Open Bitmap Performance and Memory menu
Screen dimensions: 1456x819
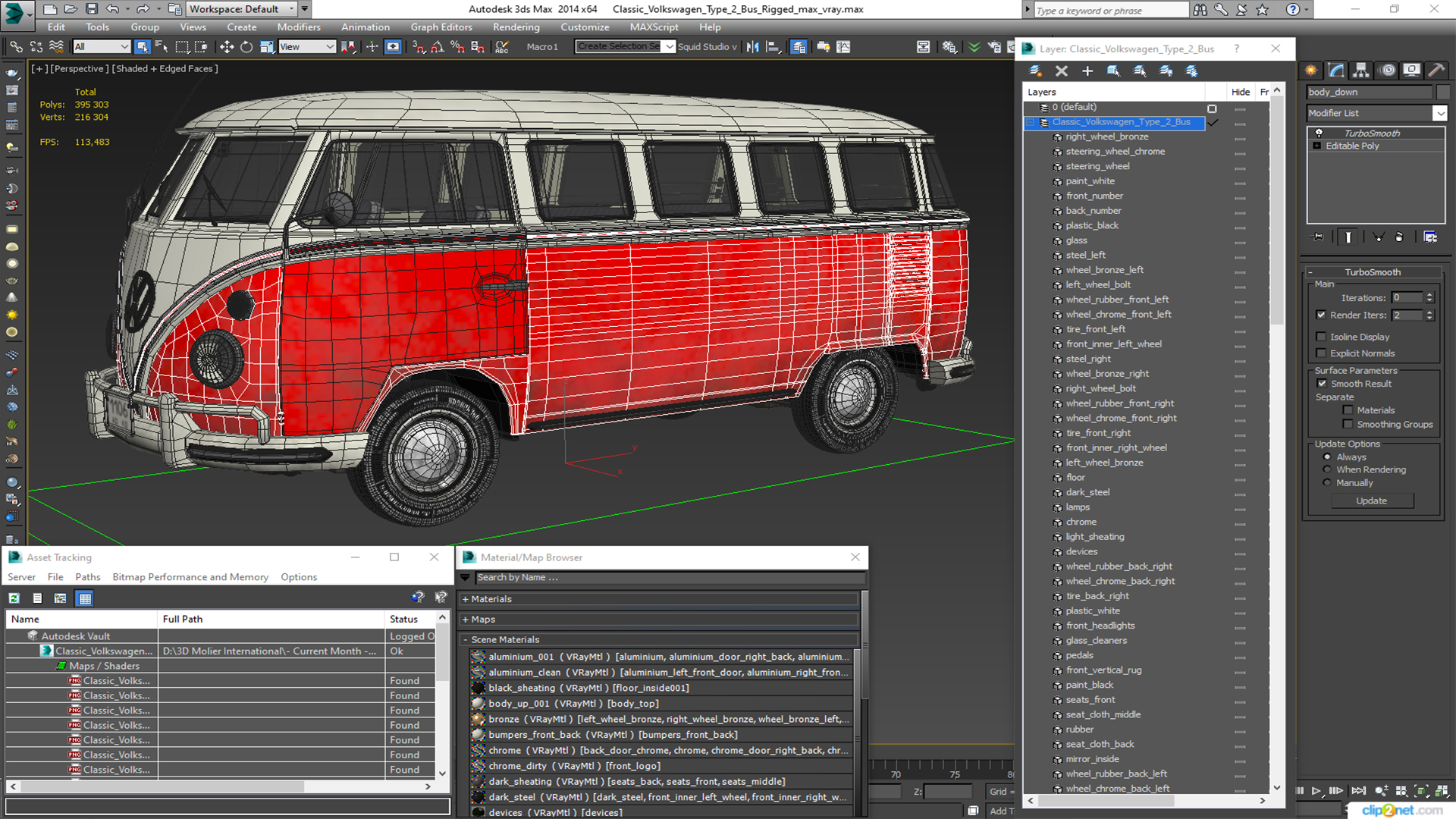pos(190,577)
